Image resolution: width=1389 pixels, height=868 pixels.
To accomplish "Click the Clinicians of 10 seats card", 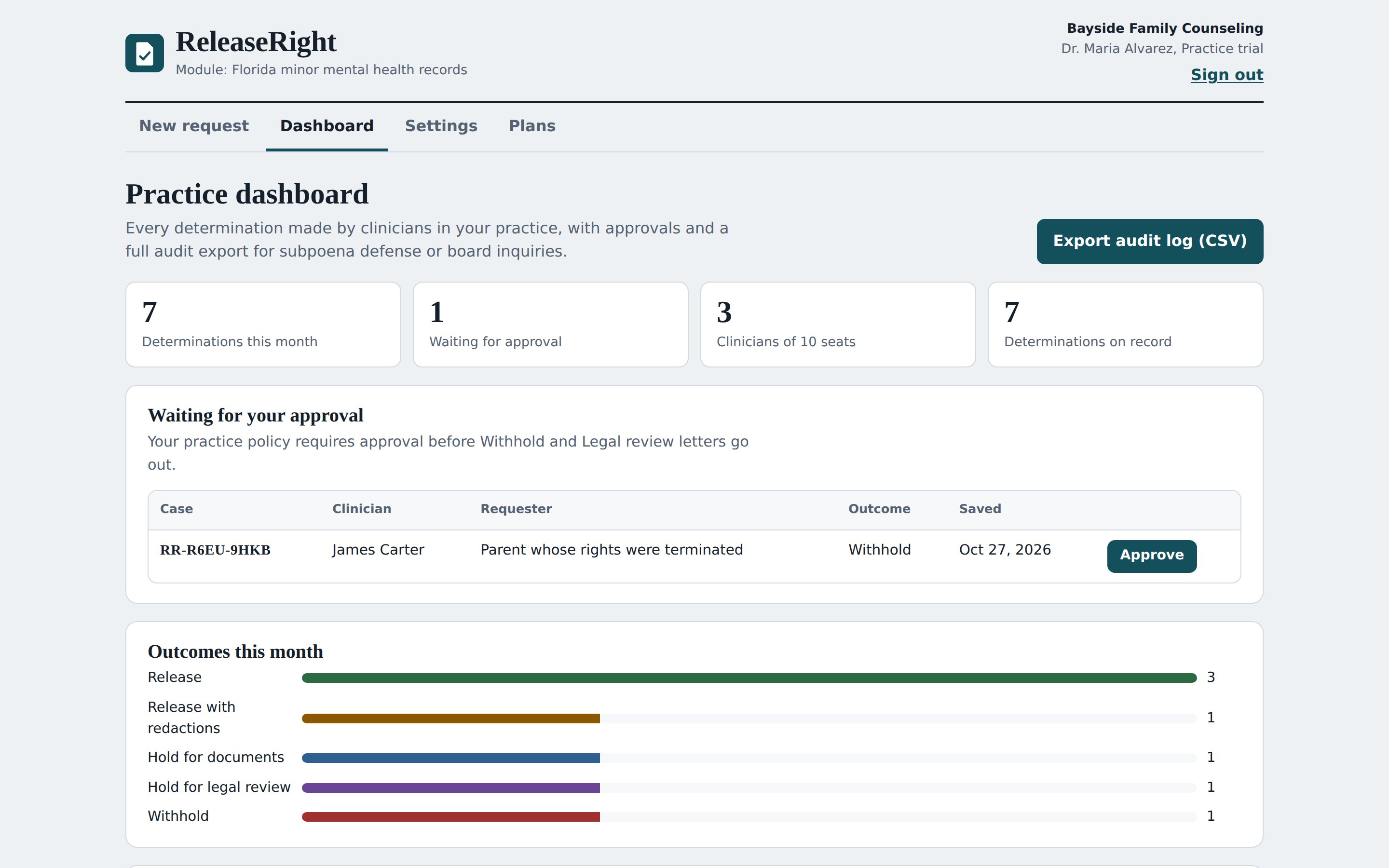I will [838, 325].
